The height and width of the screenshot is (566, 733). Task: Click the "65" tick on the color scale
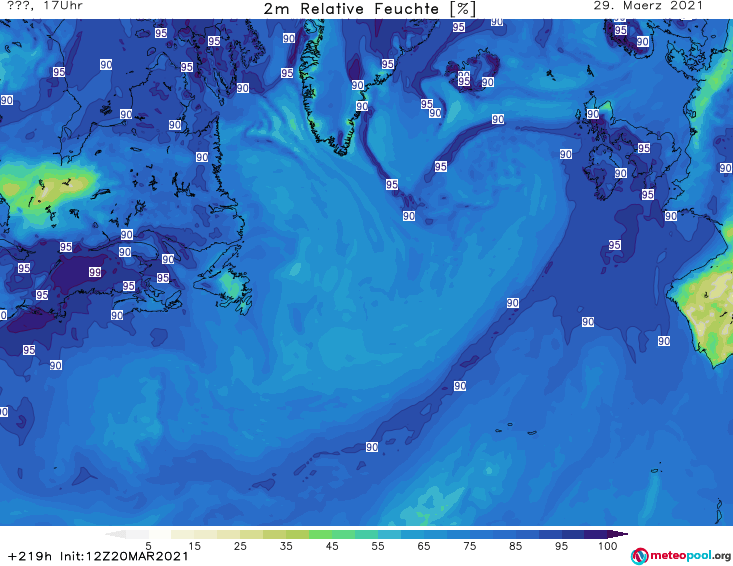(424, 546)
